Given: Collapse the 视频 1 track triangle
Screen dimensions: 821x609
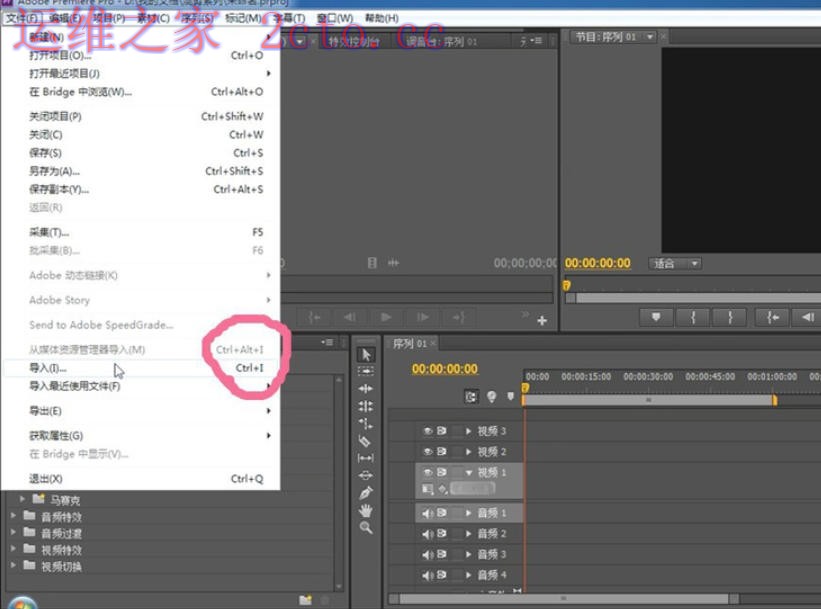Looking at the screenshot, I should pyautogui.click(x=469, y=472).
